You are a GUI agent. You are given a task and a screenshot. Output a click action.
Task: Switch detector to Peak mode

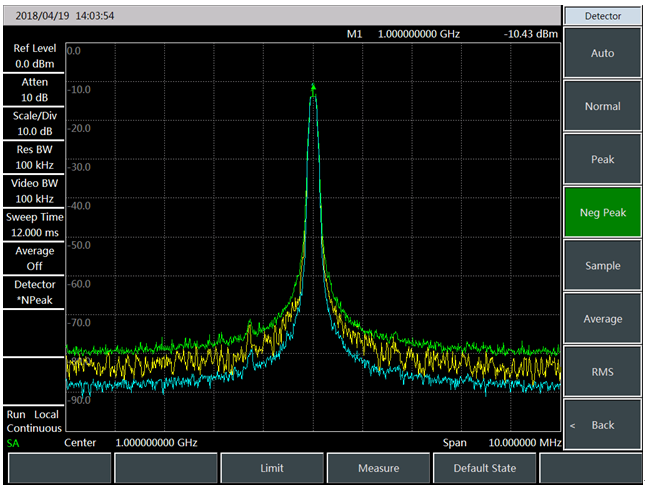602,159
